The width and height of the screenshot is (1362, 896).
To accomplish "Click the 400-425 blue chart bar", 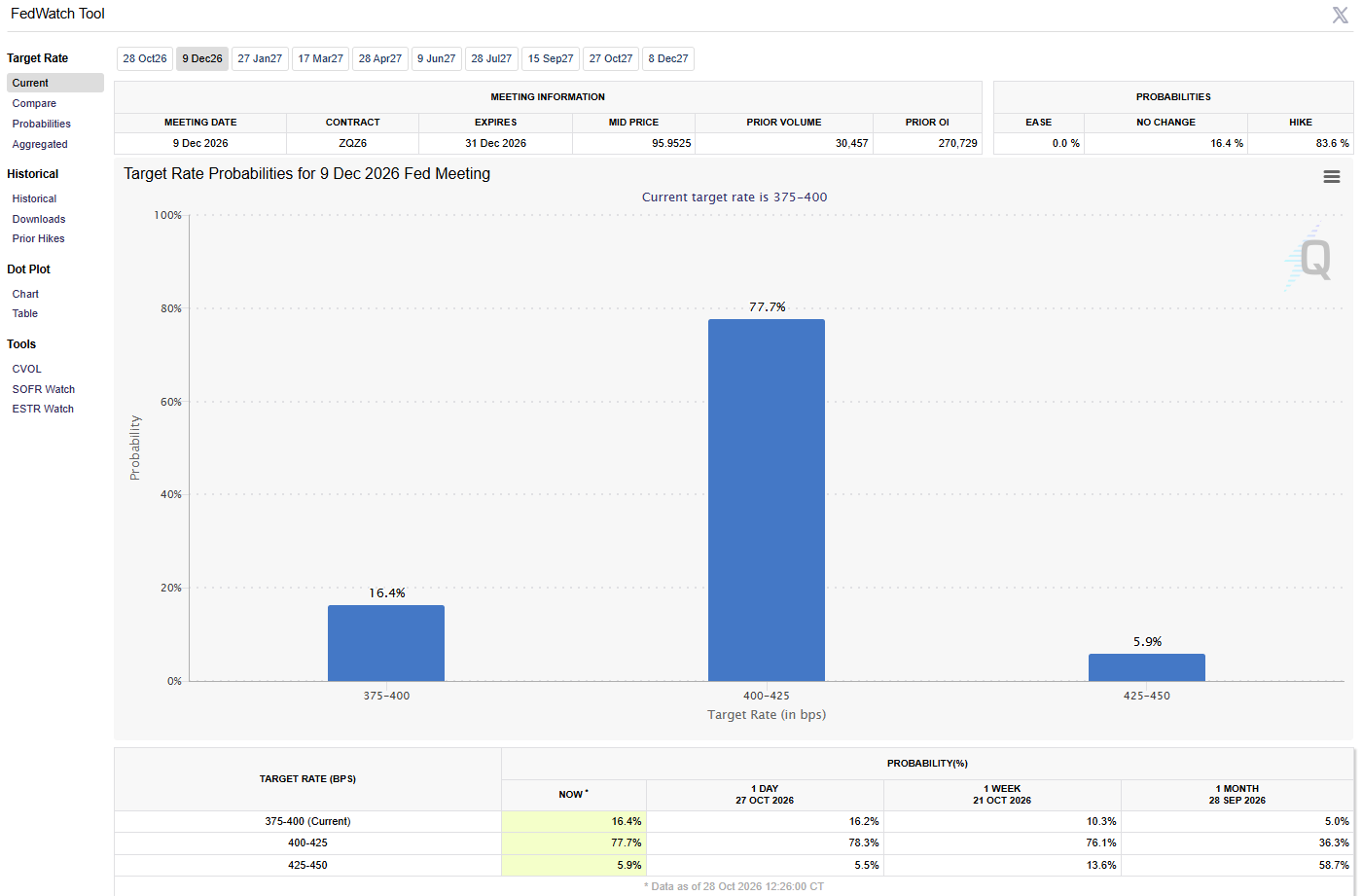I will (767, 500).
